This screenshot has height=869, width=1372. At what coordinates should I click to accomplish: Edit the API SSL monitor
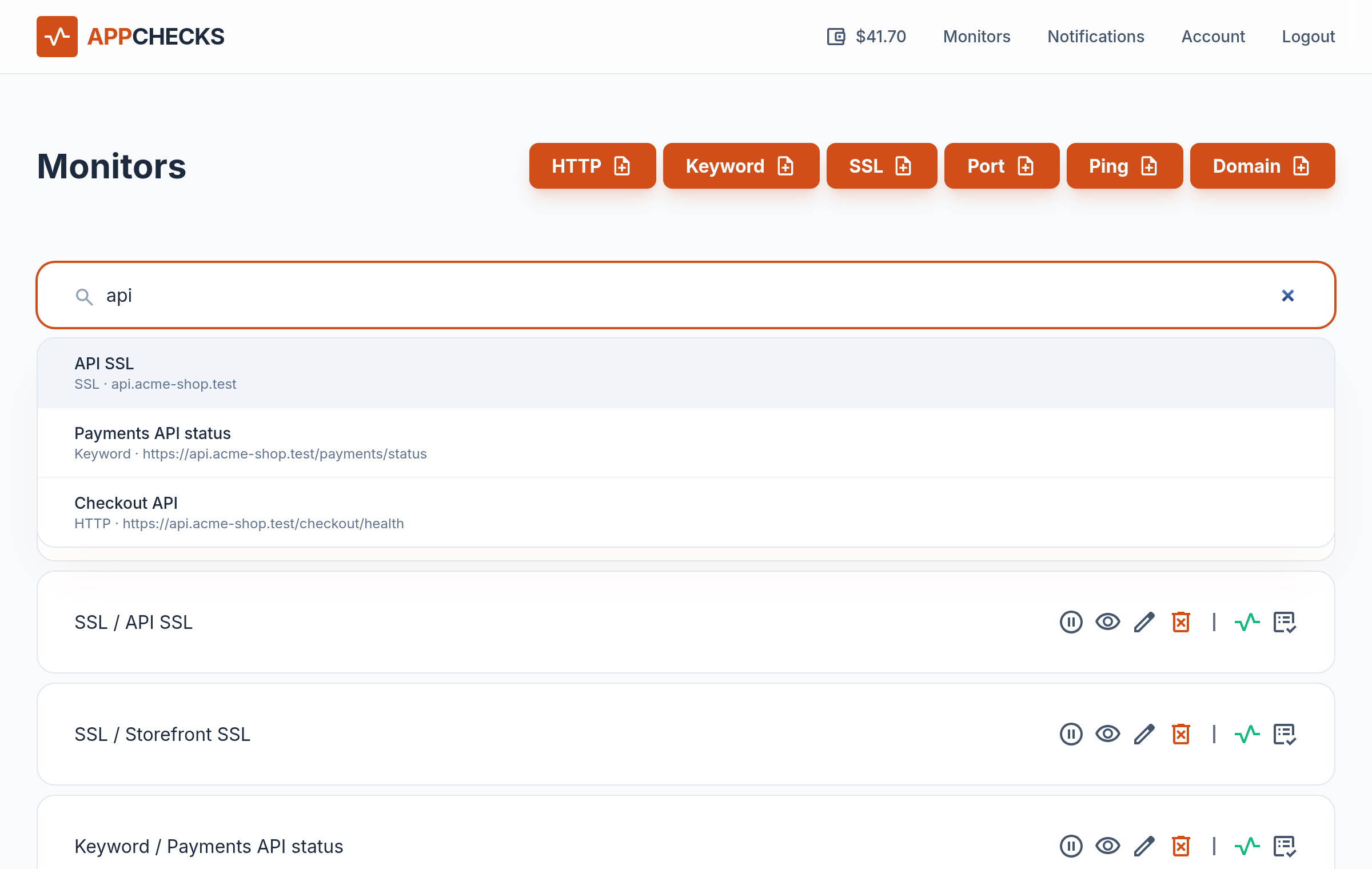coord(1144,622)
